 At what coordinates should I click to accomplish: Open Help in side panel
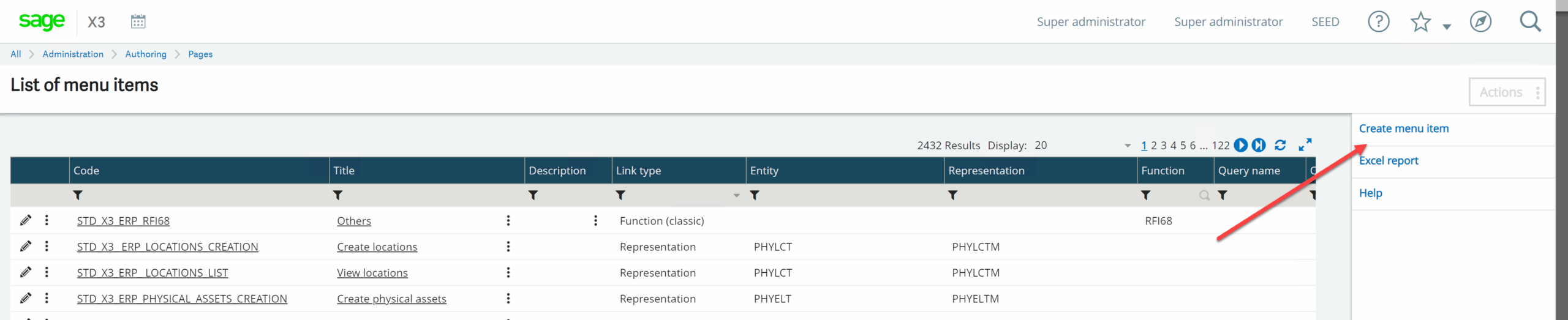pos(1371,193)
